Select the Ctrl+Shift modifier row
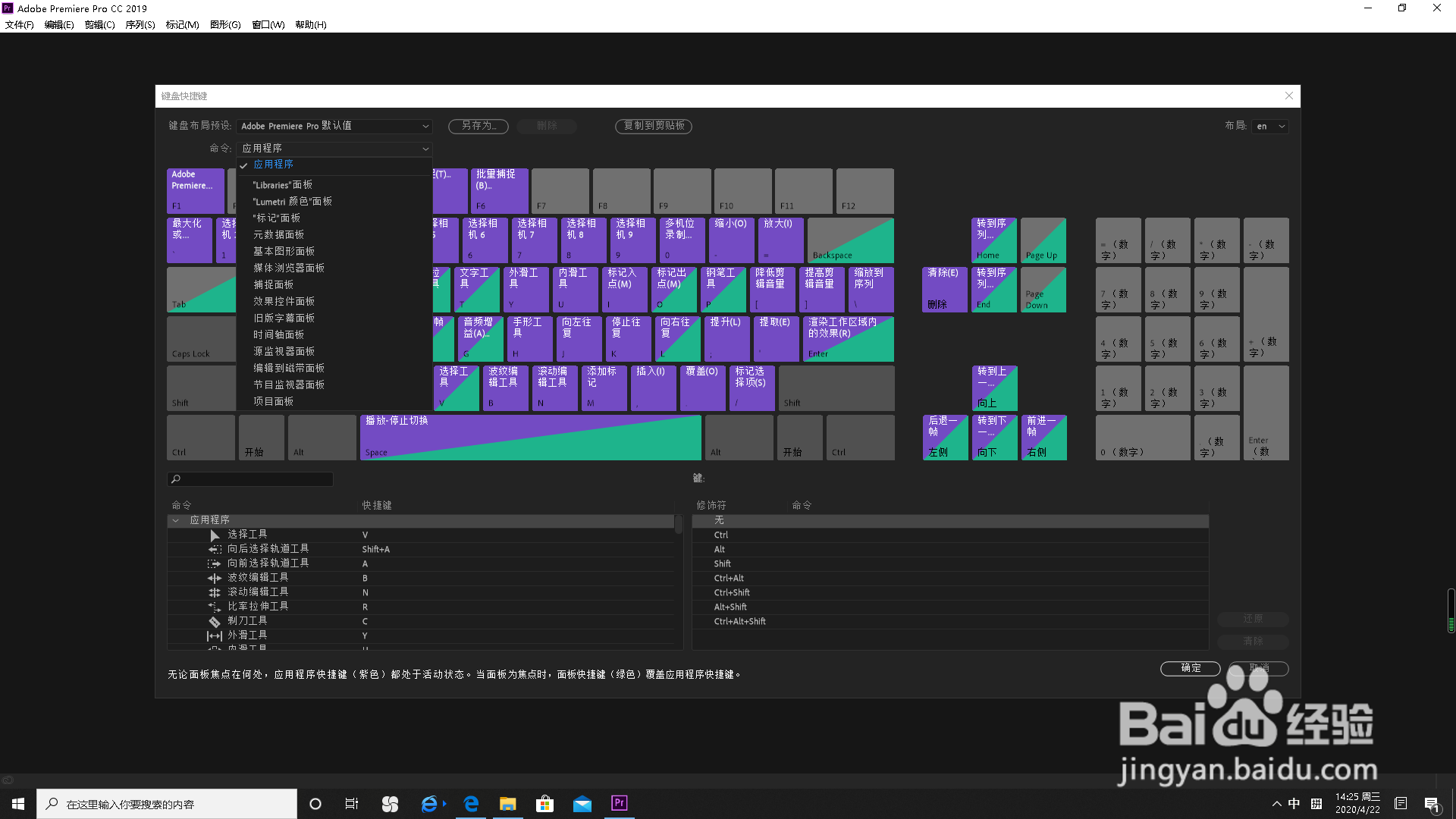The image size is (1456, 819). (732, 593)
